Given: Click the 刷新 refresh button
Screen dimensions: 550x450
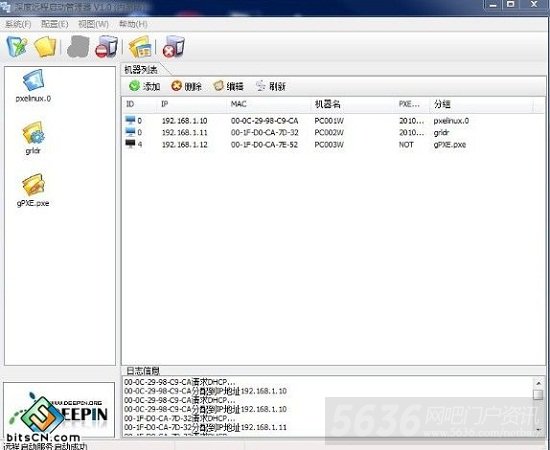Looking at the screenshot, I should [x=271, y=86].
